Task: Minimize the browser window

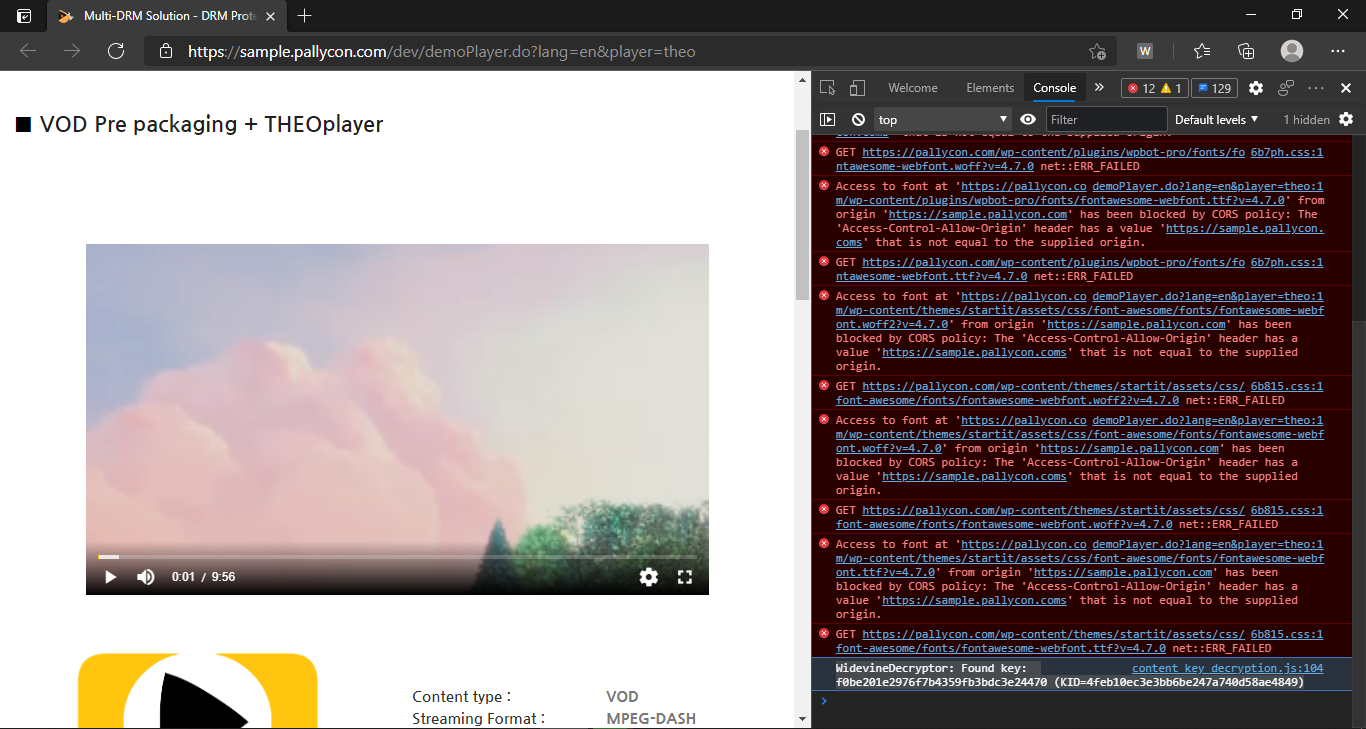Action: click(x=1251, y=15)
